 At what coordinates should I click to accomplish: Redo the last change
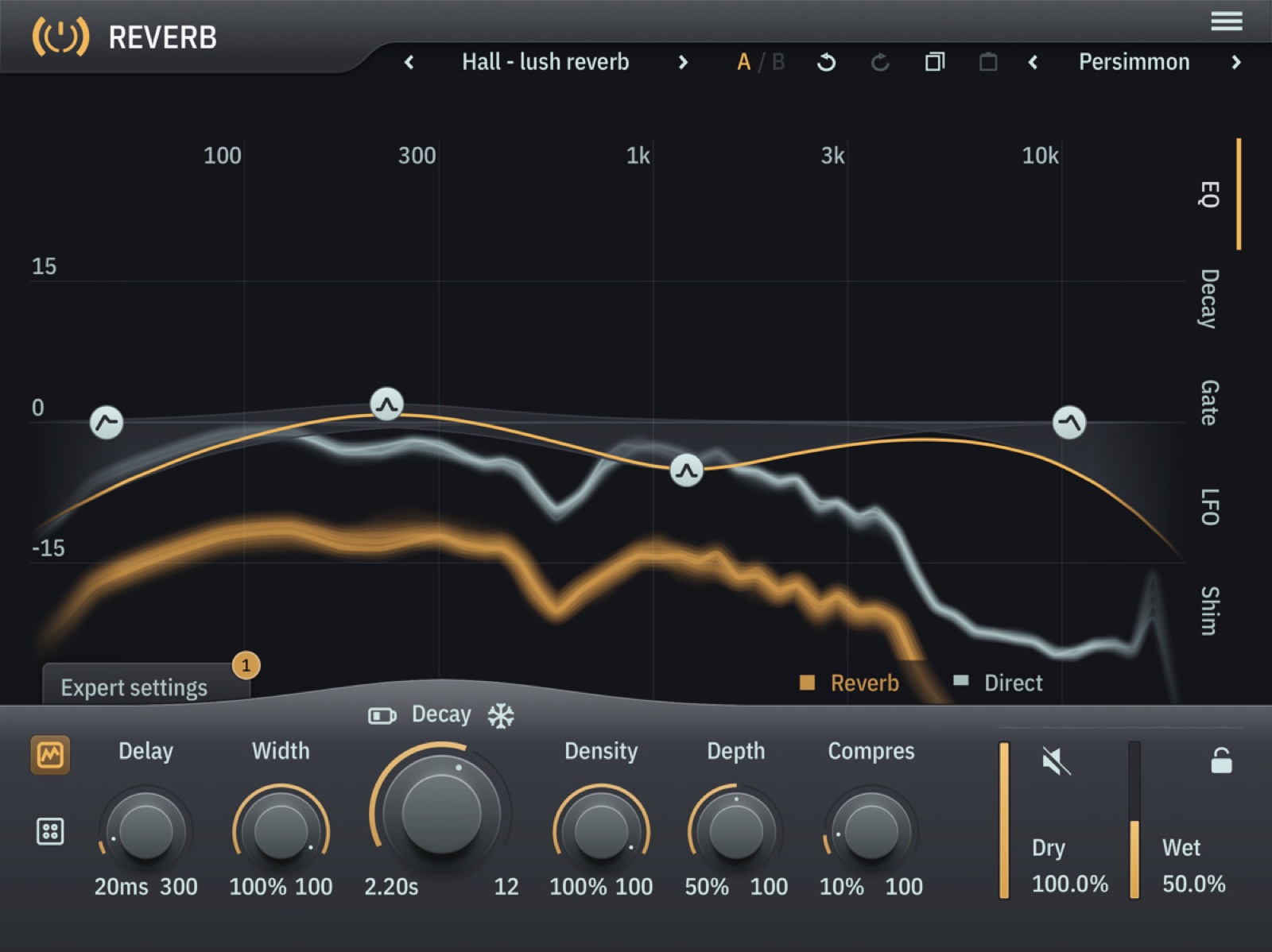coord(880,62)
